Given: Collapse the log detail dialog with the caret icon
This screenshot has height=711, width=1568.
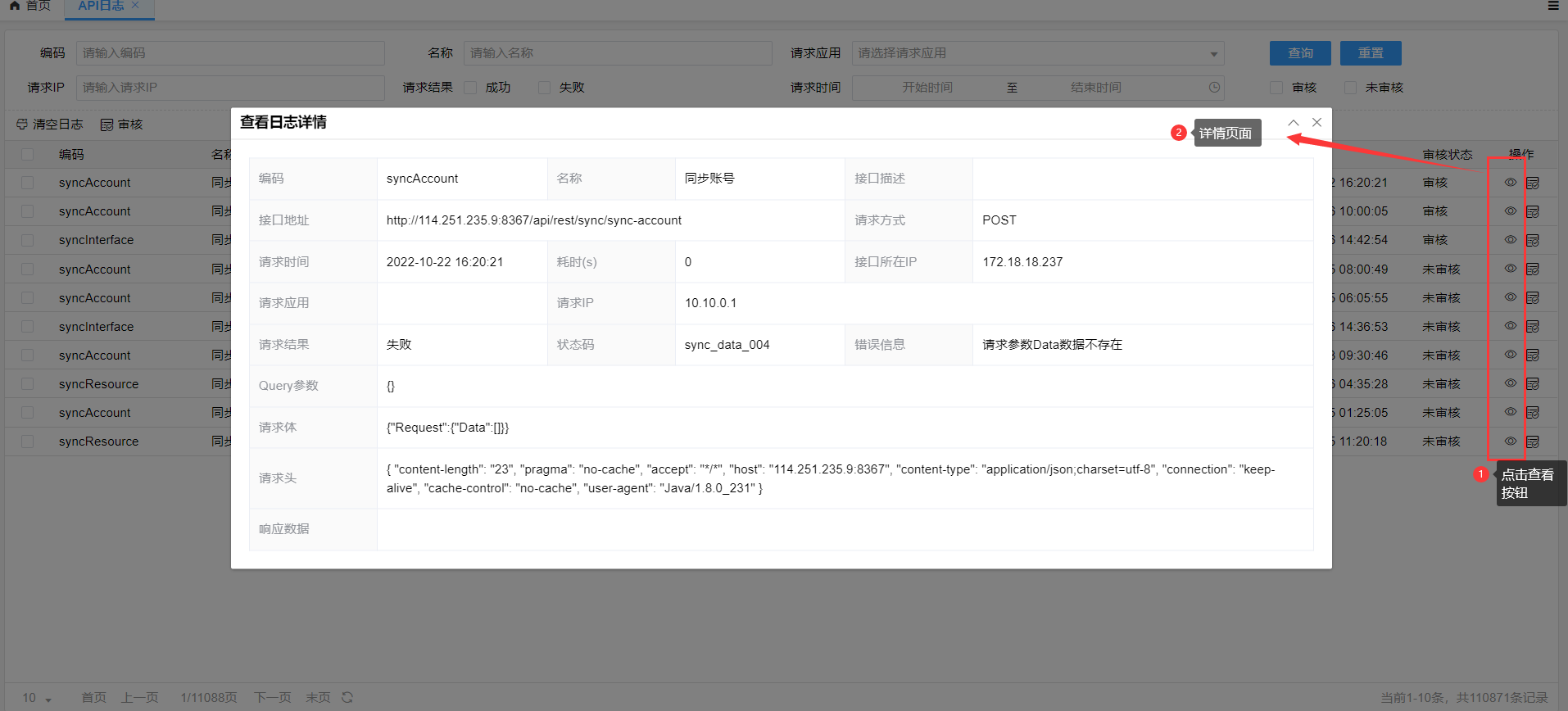Looking at the screenshot, I should (x=1294, y=122).
